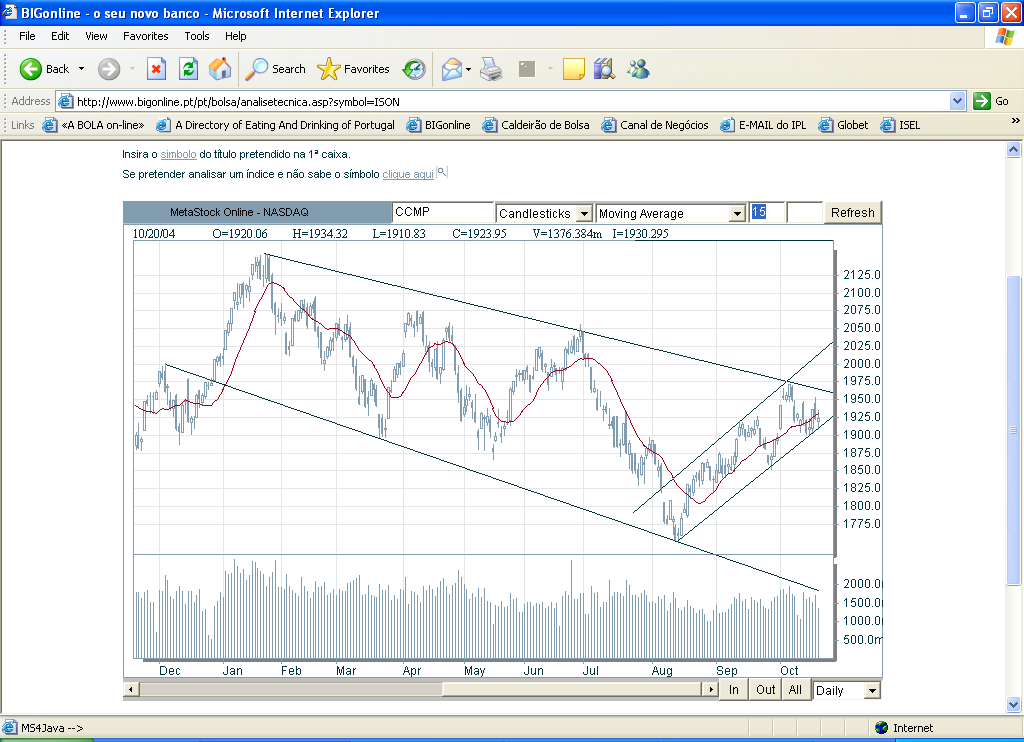Open the Help menu
The width and height of the screenshot is (1024, 742).
(236, 36)
